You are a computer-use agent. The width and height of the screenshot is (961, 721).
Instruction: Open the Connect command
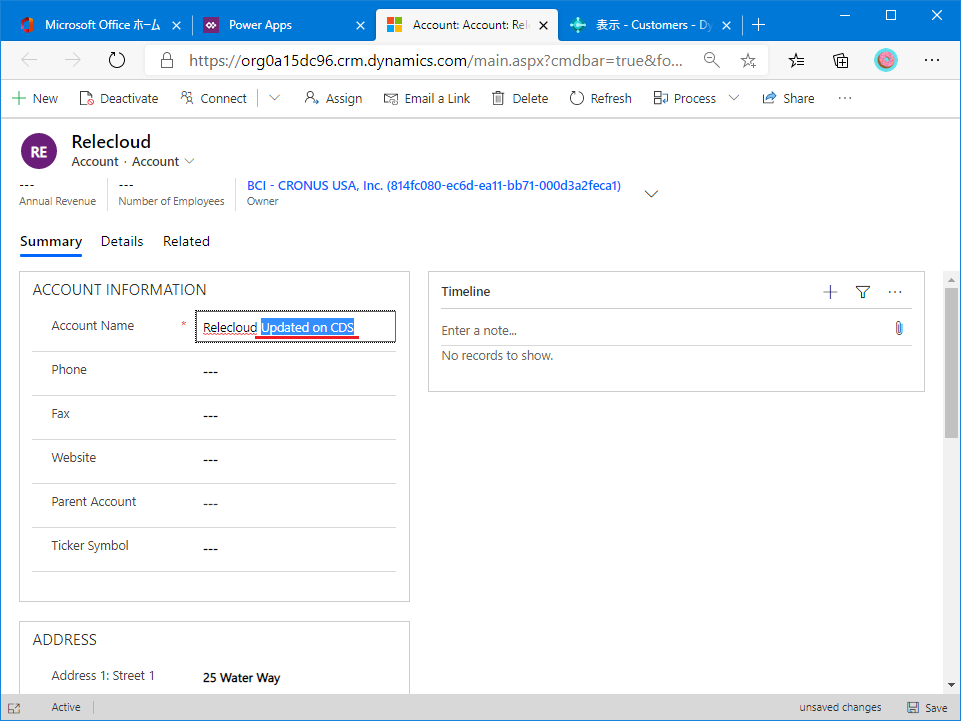coord(213,98)
